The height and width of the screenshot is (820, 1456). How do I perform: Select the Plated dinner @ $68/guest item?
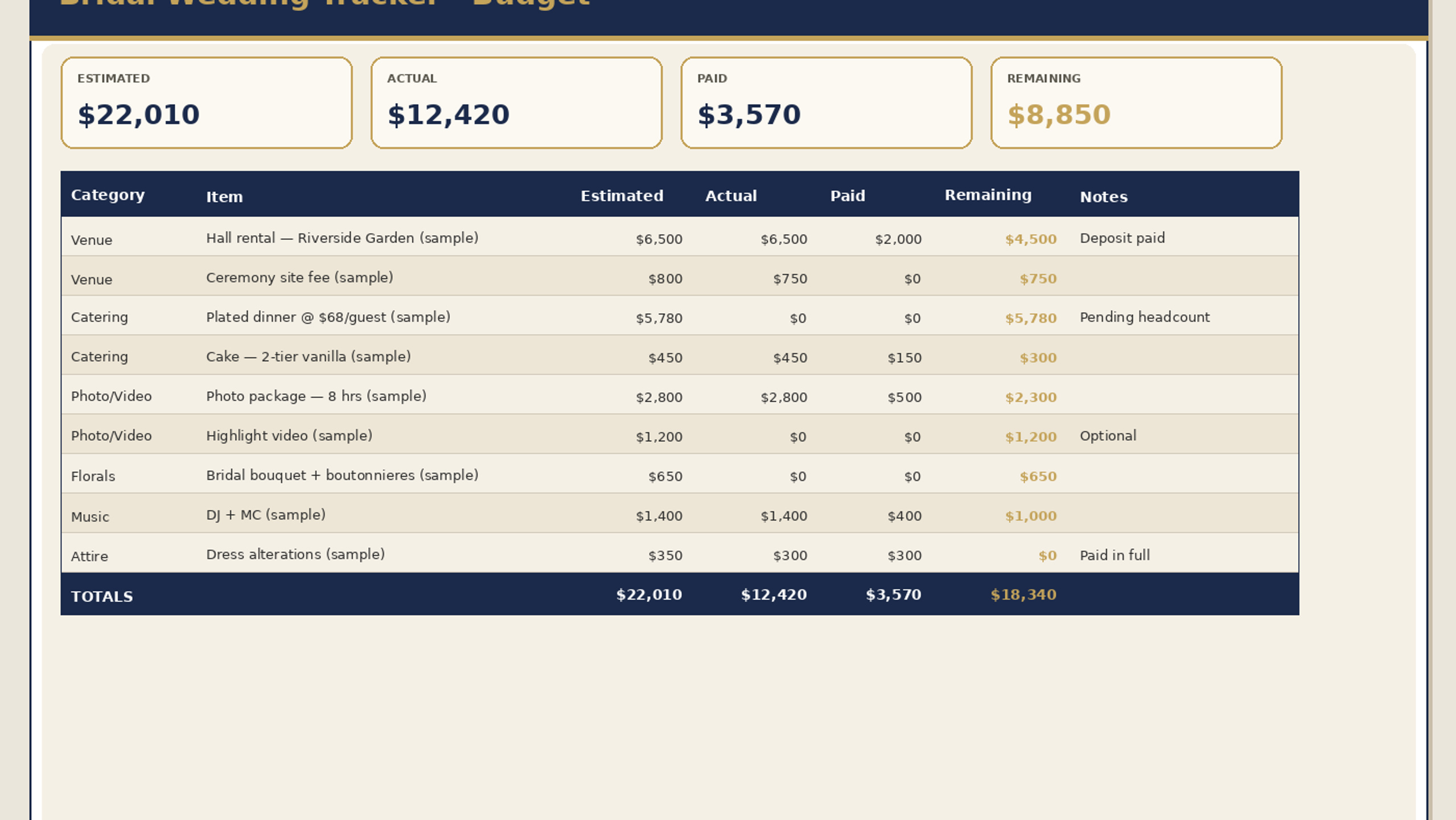click(x=328, y=317)
